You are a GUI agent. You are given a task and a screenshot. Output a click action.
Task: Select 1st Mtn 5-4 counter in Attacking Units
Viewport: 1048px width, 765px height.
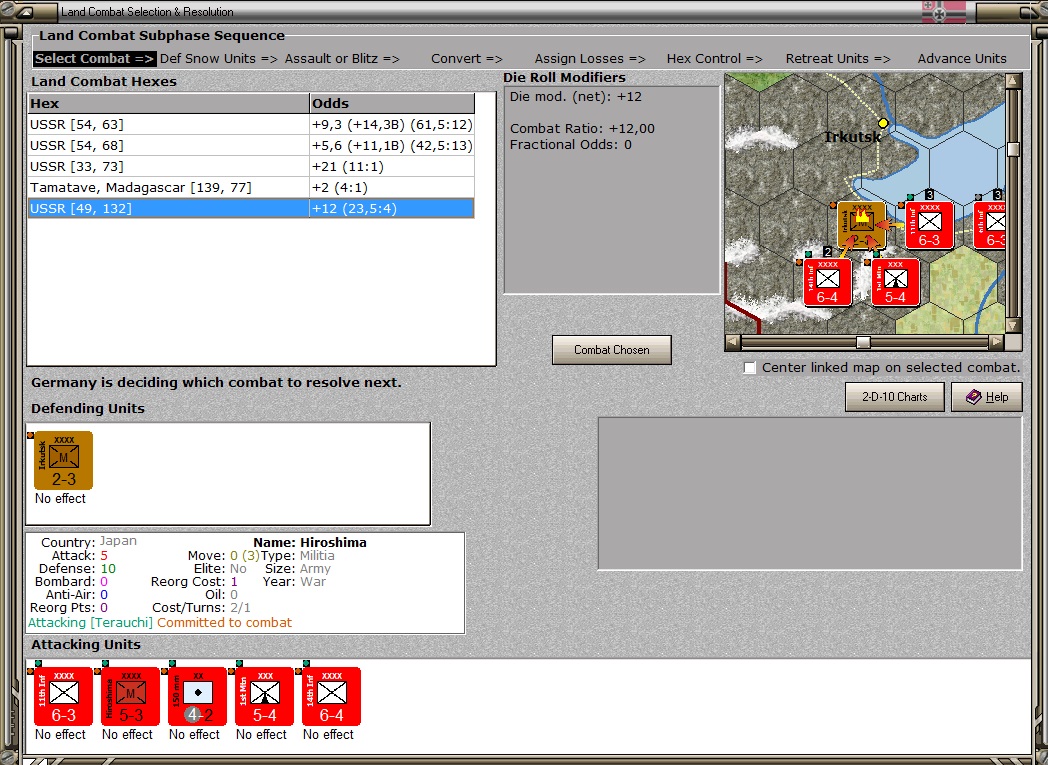[264, 696]
